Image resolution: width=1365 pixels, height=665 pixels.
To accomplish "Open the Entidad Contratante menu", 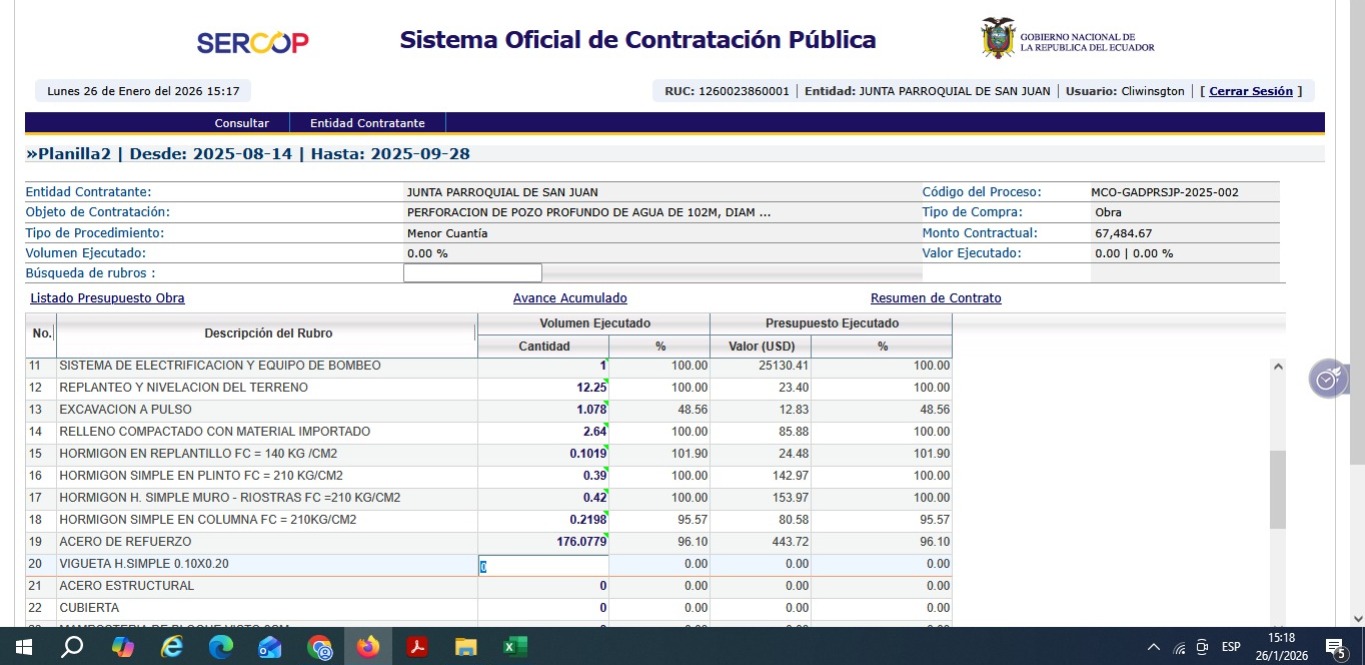I will click(367, 123).
